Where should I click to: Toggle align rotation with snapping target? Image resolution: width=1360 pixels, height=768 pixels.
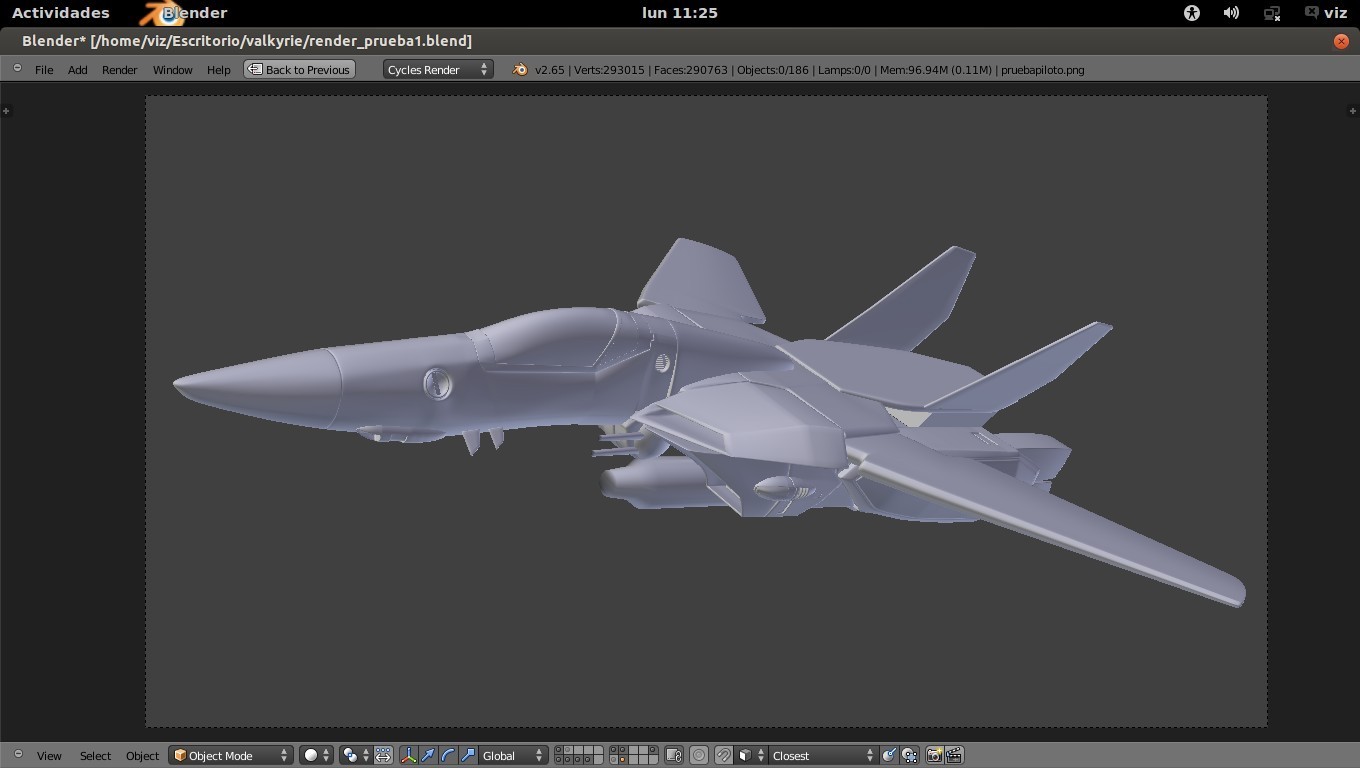pos(889,756)
